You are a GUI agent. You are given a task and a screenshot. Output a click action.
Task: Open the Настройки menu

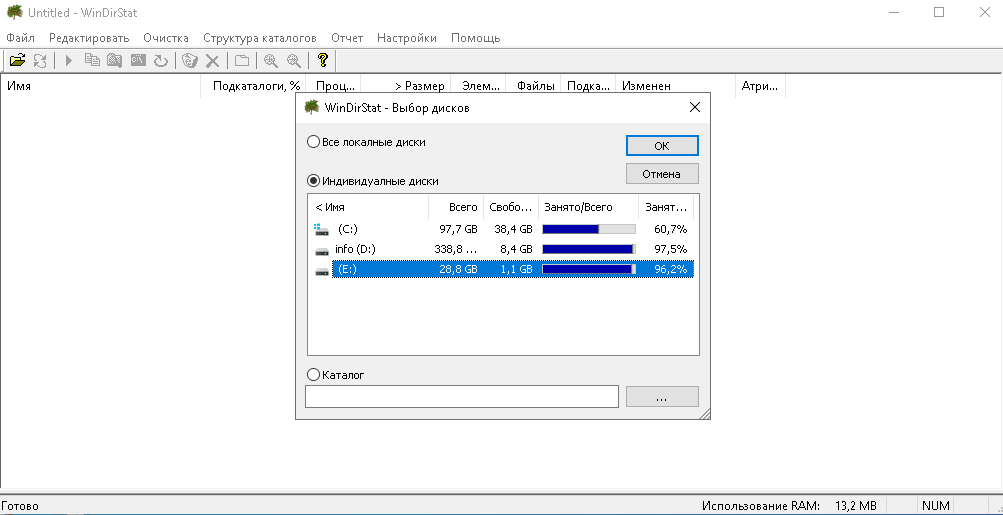pos(407,38)
